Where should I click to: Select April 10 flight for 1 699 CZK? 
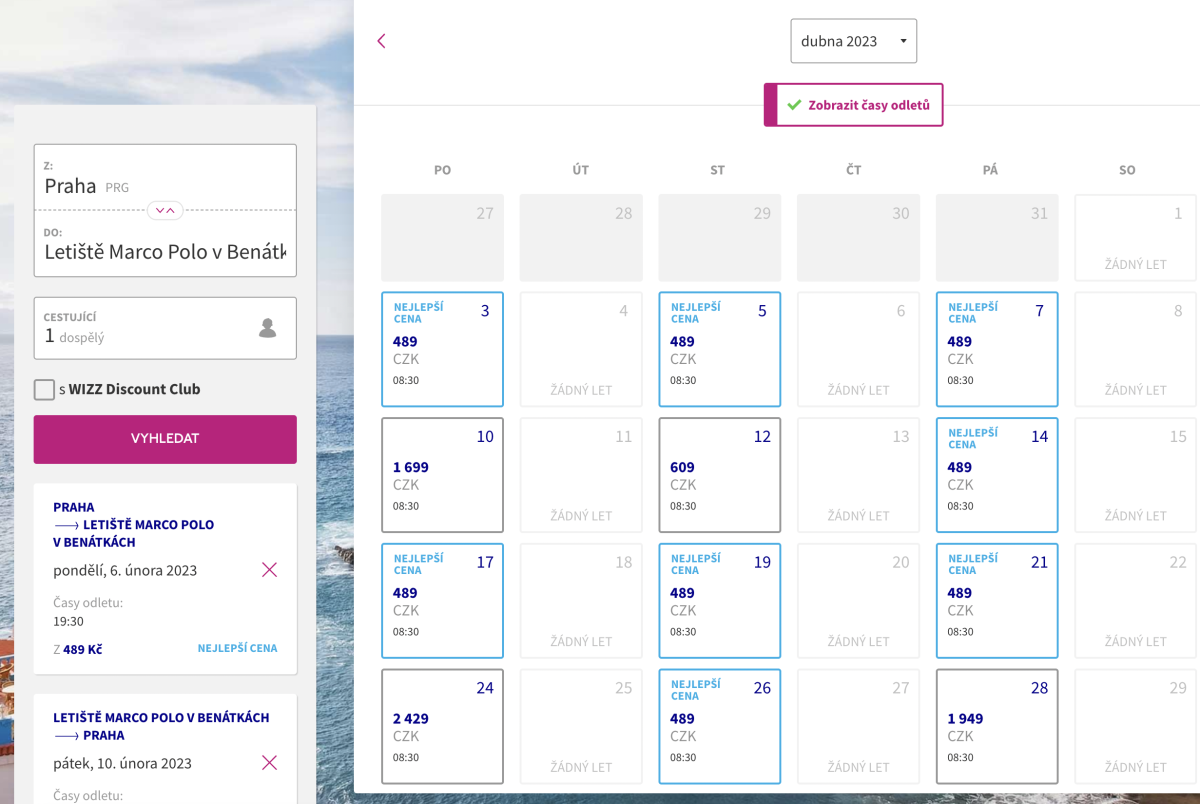coord(442,475)
